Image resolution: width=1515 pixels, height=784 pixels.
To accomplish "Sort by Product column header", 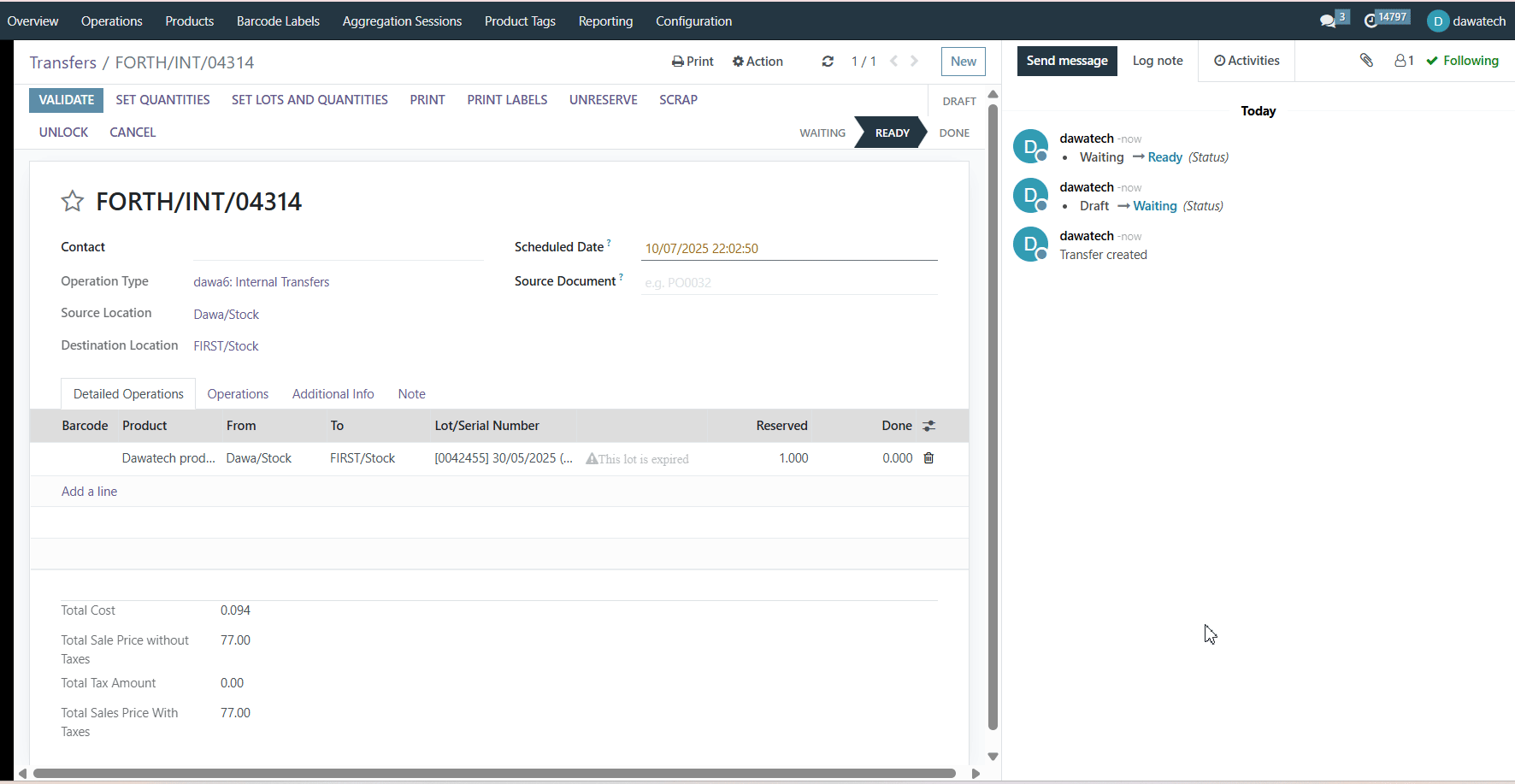I will tap(144, 426).
